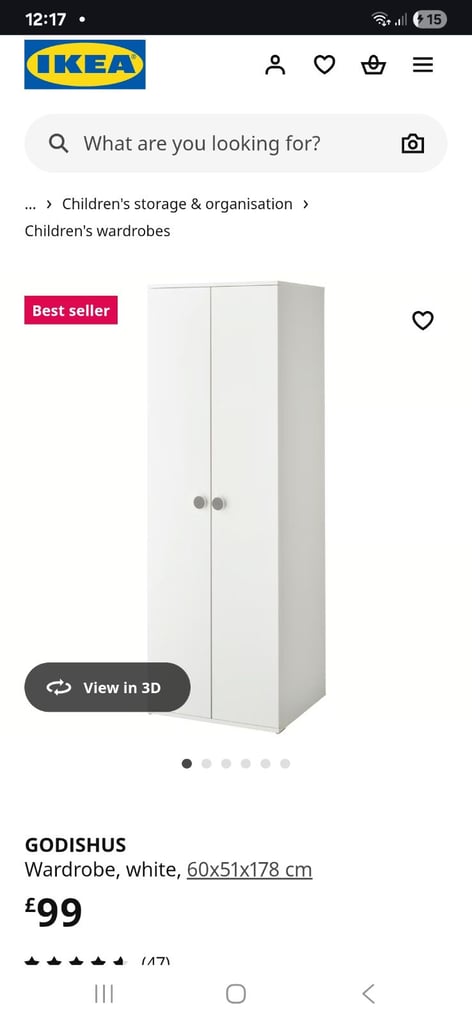Tap Android recent apps button
Image resolution: width=472 pixels, height=1024 pixels.
click(x=104, y=994)
